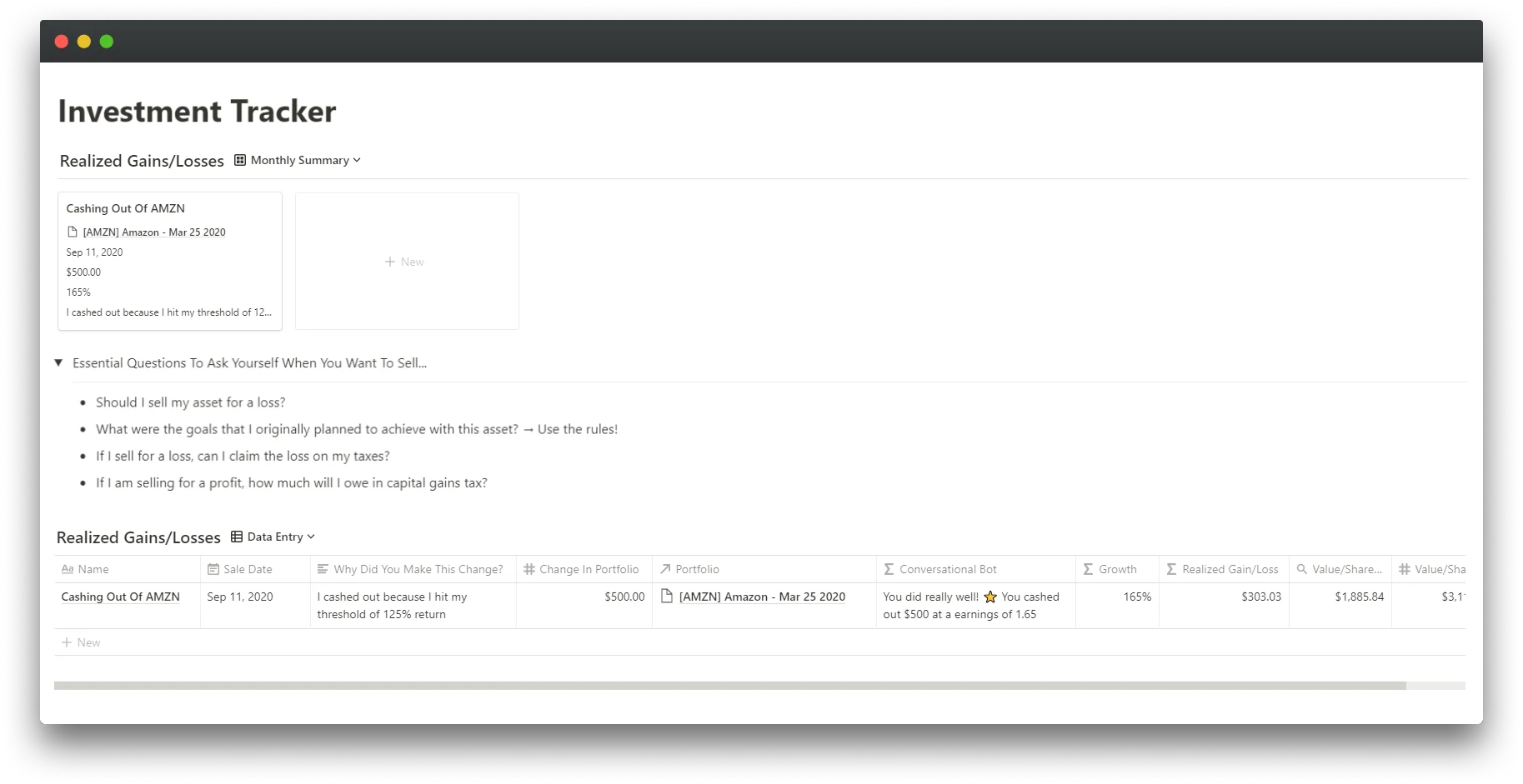
Task: Click the page icon in the gallery card
Action: pyautogui.click(x=73, y=232)
